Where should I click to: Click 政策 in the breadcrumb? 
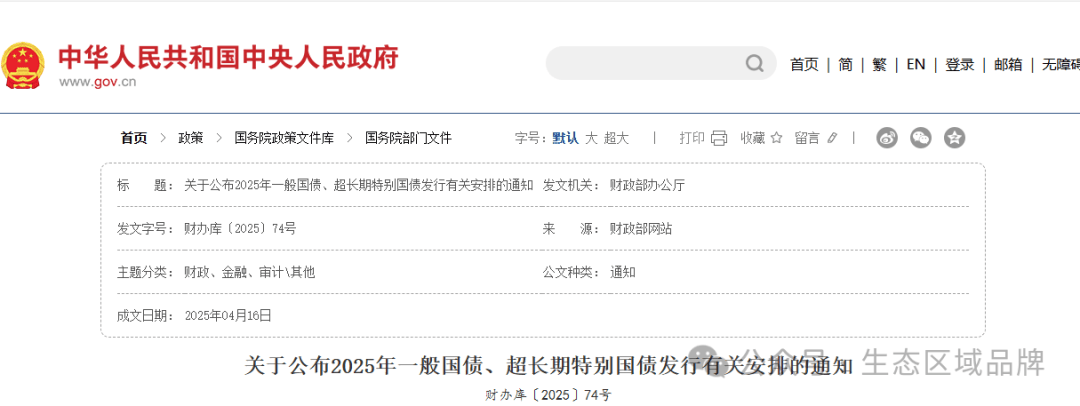point(191,138)
